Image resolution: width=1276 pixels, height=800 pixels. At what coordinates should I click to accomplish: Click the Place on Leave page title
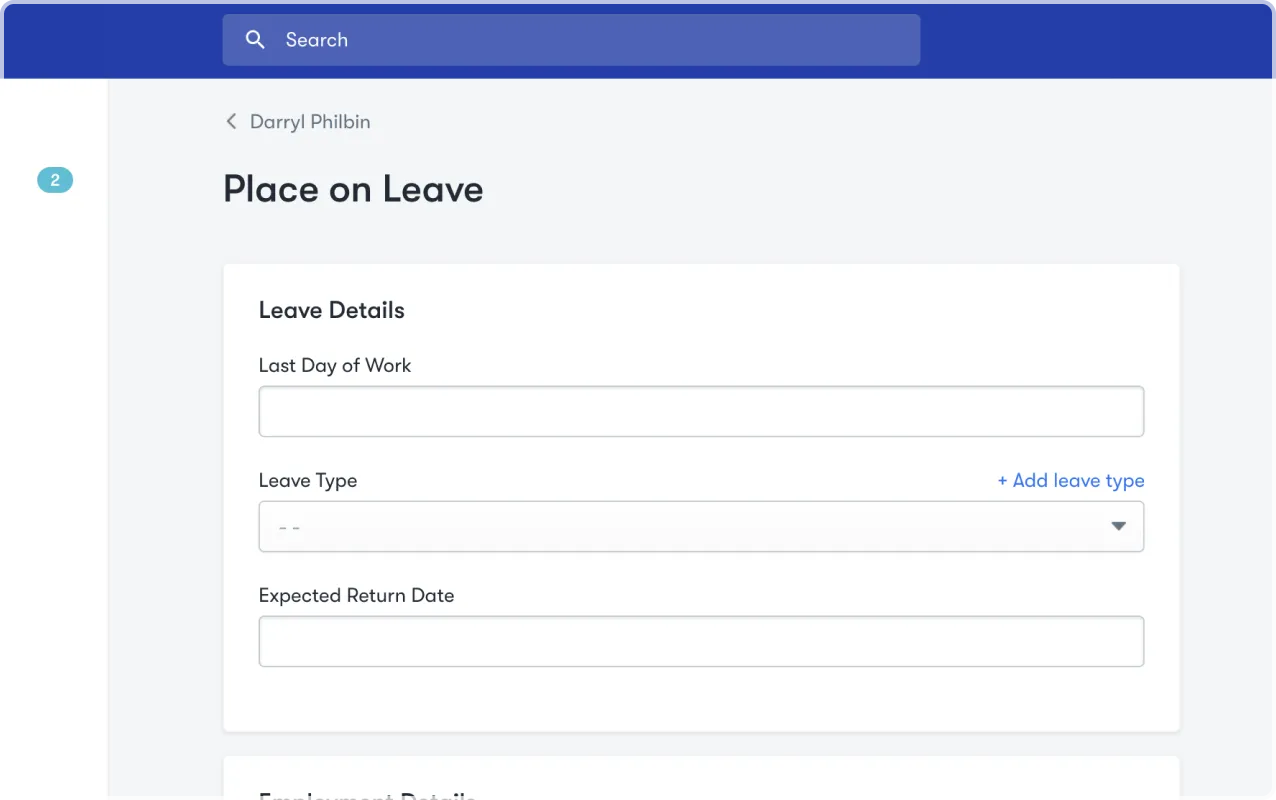point(353,189)
